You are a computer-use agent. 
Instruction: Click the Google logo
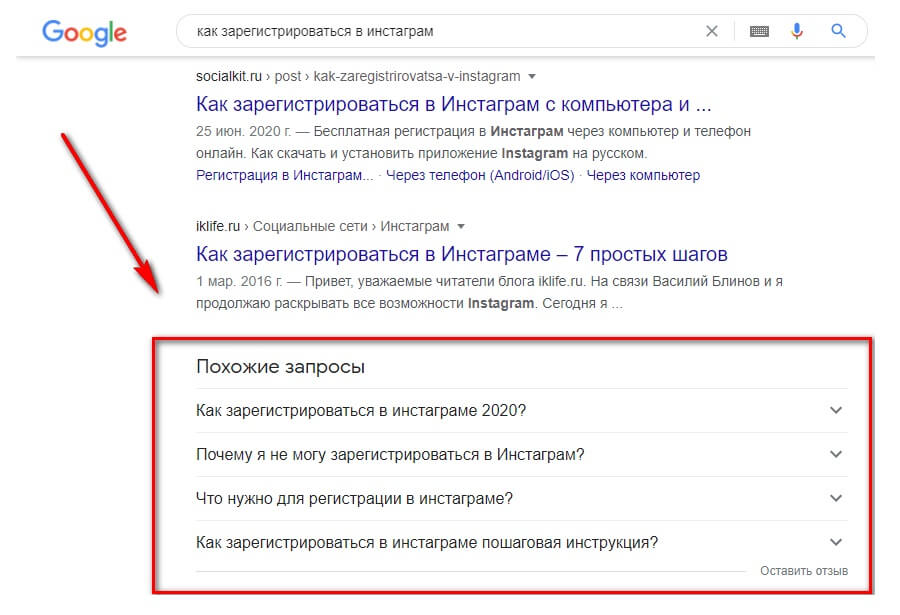[84, 33]
